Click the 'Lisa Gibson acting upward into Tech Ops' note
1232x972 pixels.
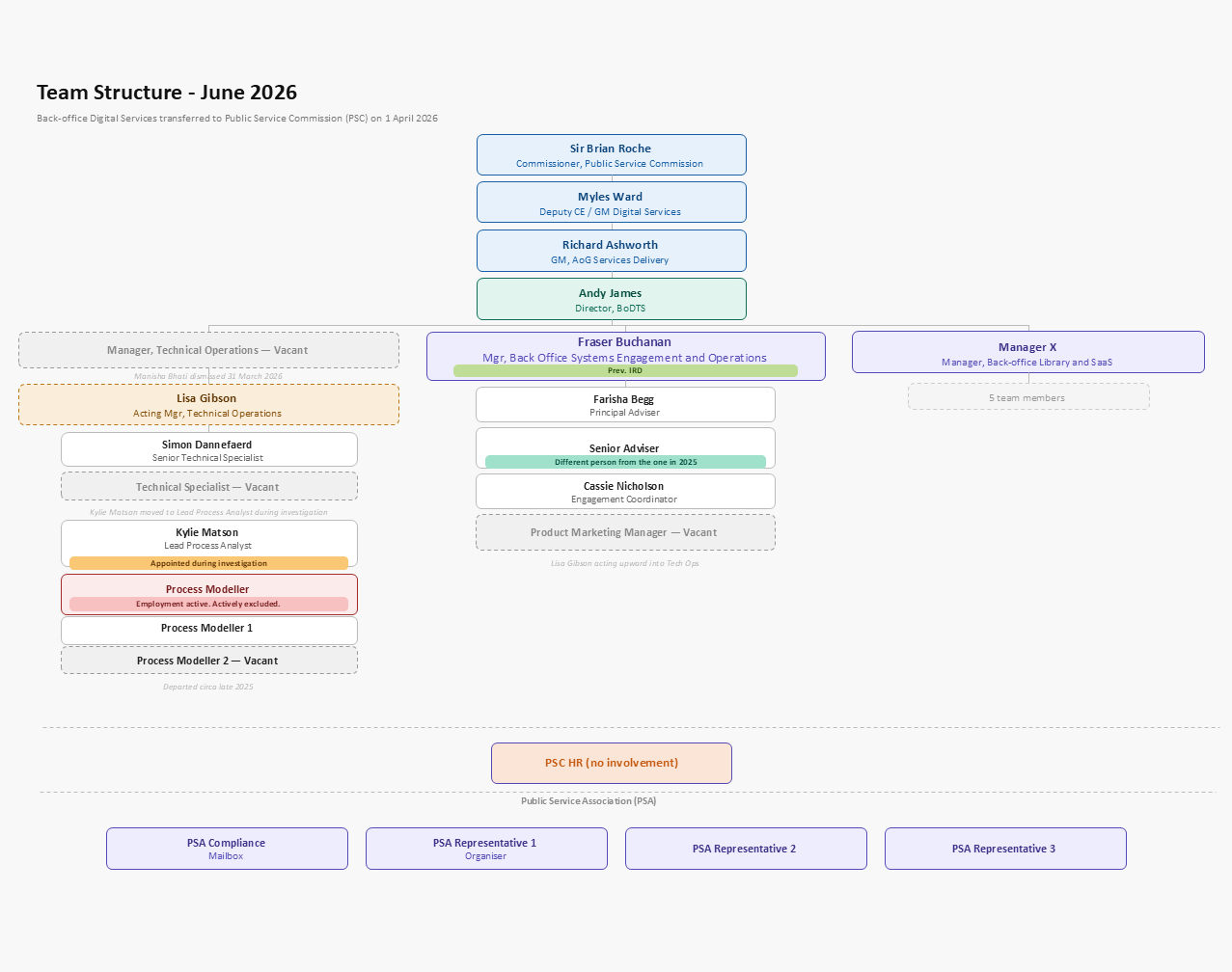tap(625, 564)
